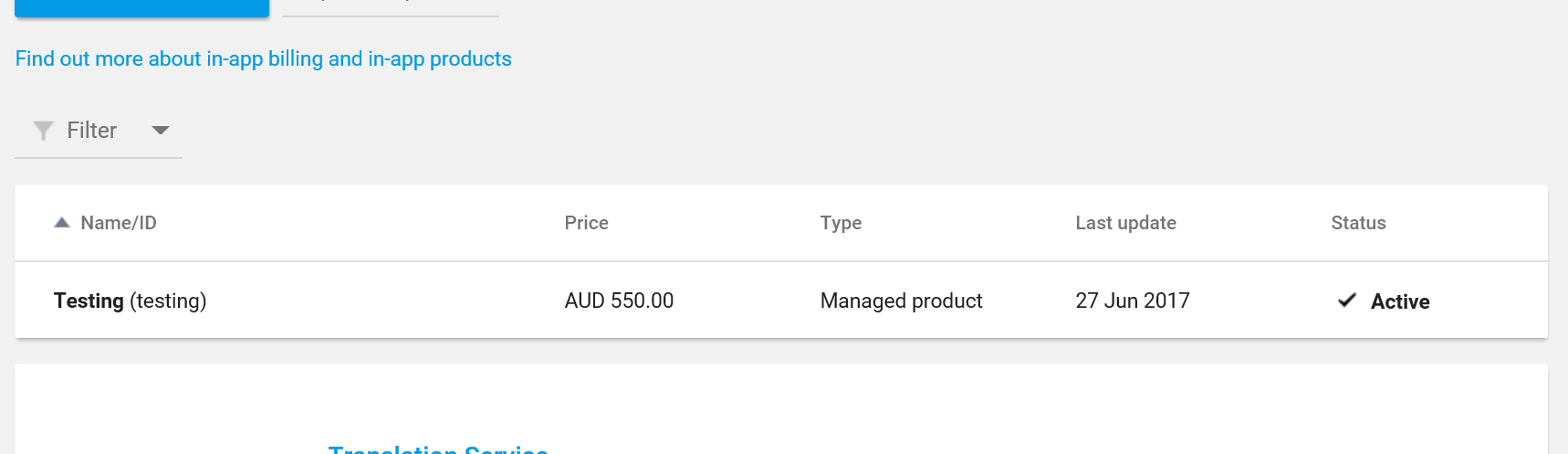Click the Managed product type cell
Viewport: 1568px width, 454px height.
pyautogui.click(x=901, y=301)
